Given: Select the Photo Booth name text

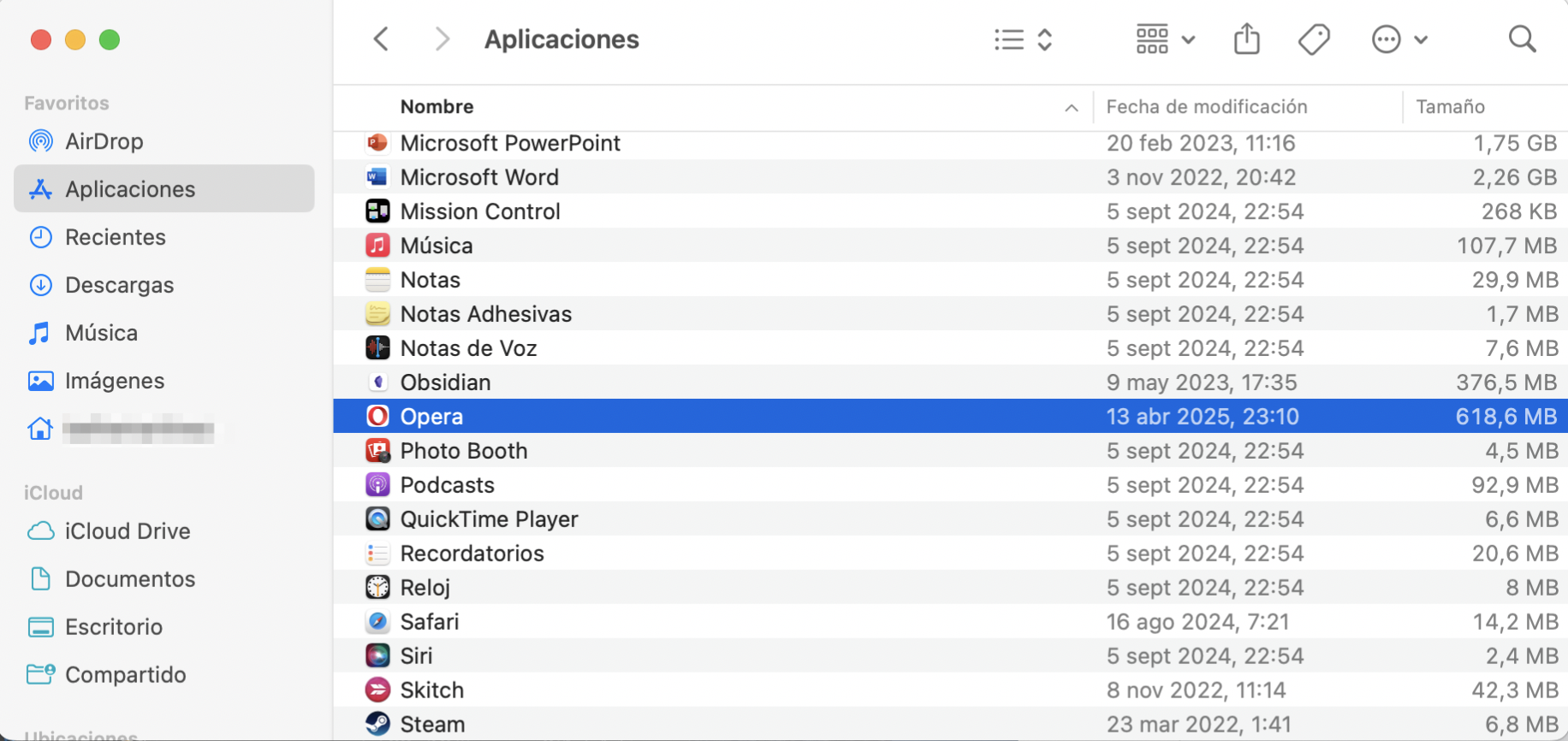Looking at the screenshot, I should tap(464, 451).
